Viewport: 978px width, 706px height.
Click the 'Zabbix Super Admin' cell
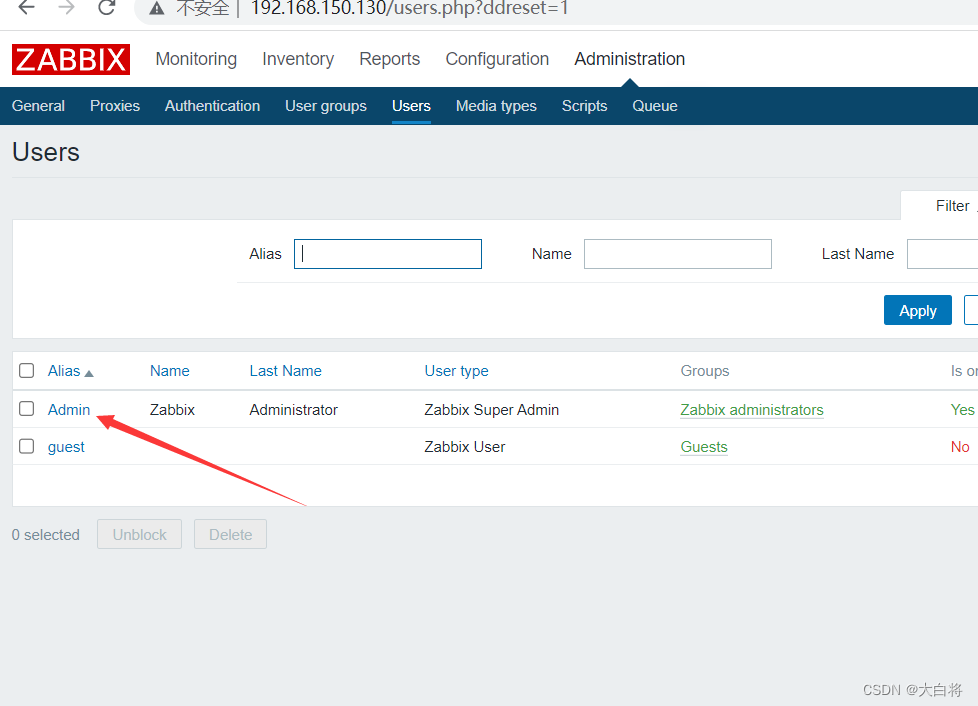(x=491, y=410)
